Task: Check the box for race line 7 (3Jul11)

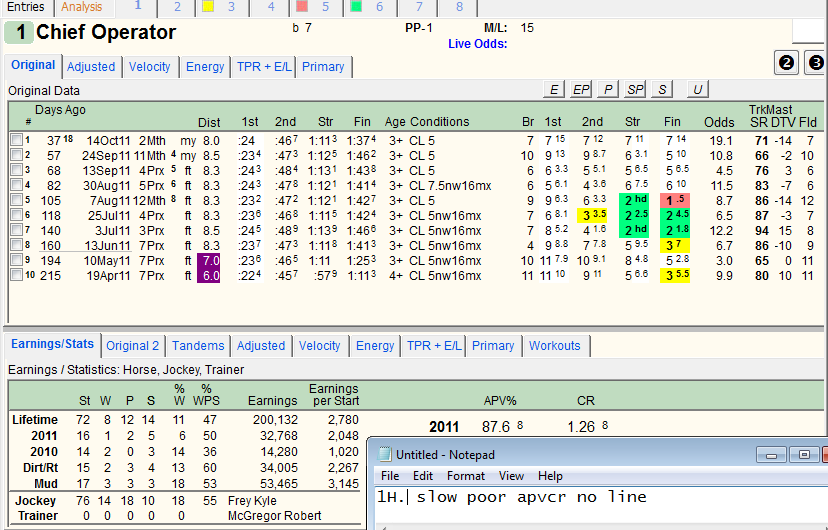Action: [x=16, y=230]
